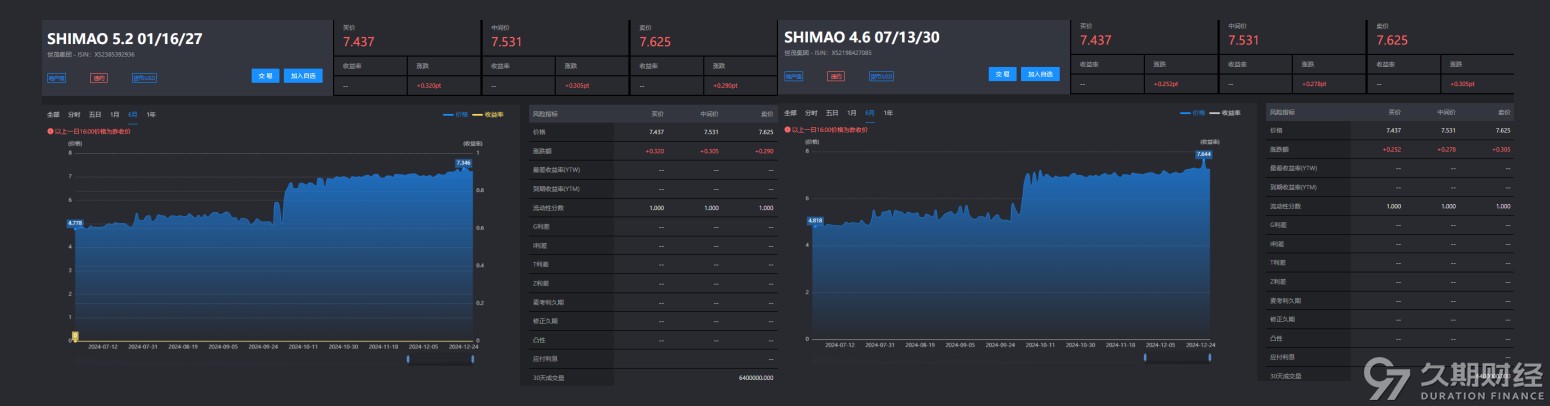Click right handle of right chart range slider
Image resolution: width=1550 pixels, height=406 pixels.
pyautogui.click(x=1210, y=356)
